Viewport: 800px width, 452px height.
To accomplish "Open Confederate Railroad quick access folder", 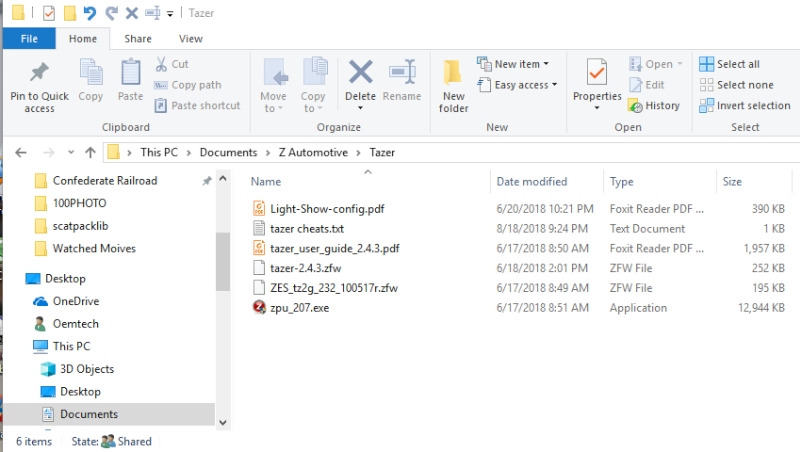I will click(x=105, y=181).
